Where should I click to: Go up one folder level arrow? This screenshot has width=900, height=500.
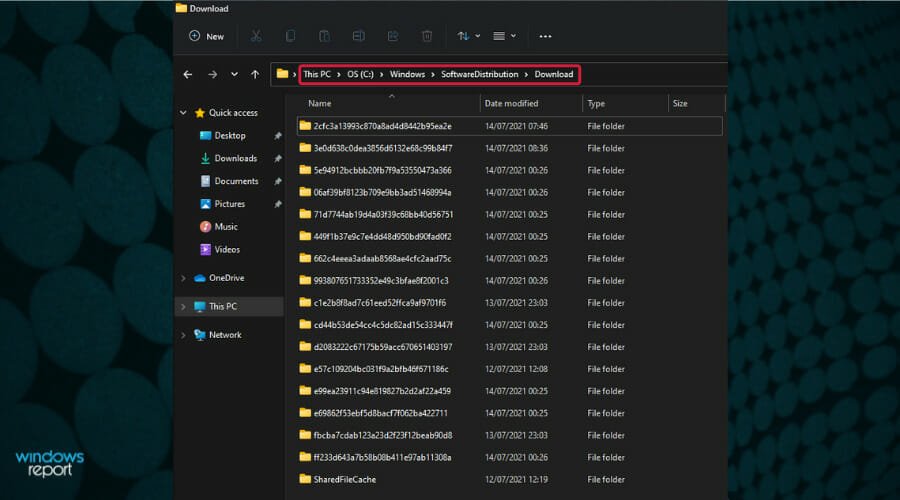[255, 75]
